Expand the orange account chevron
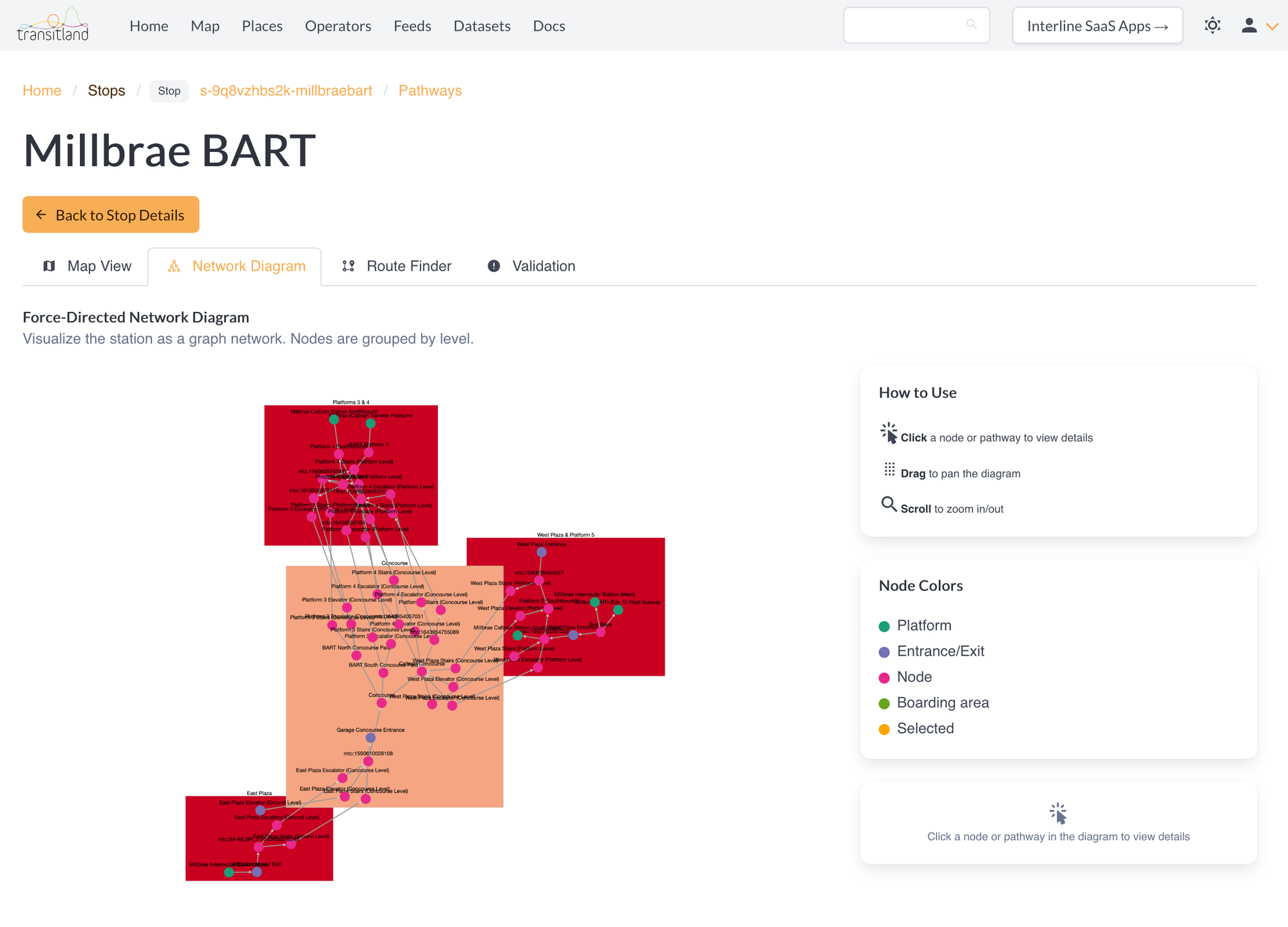Viewport: 1288px width, 927px height. 1272,26
